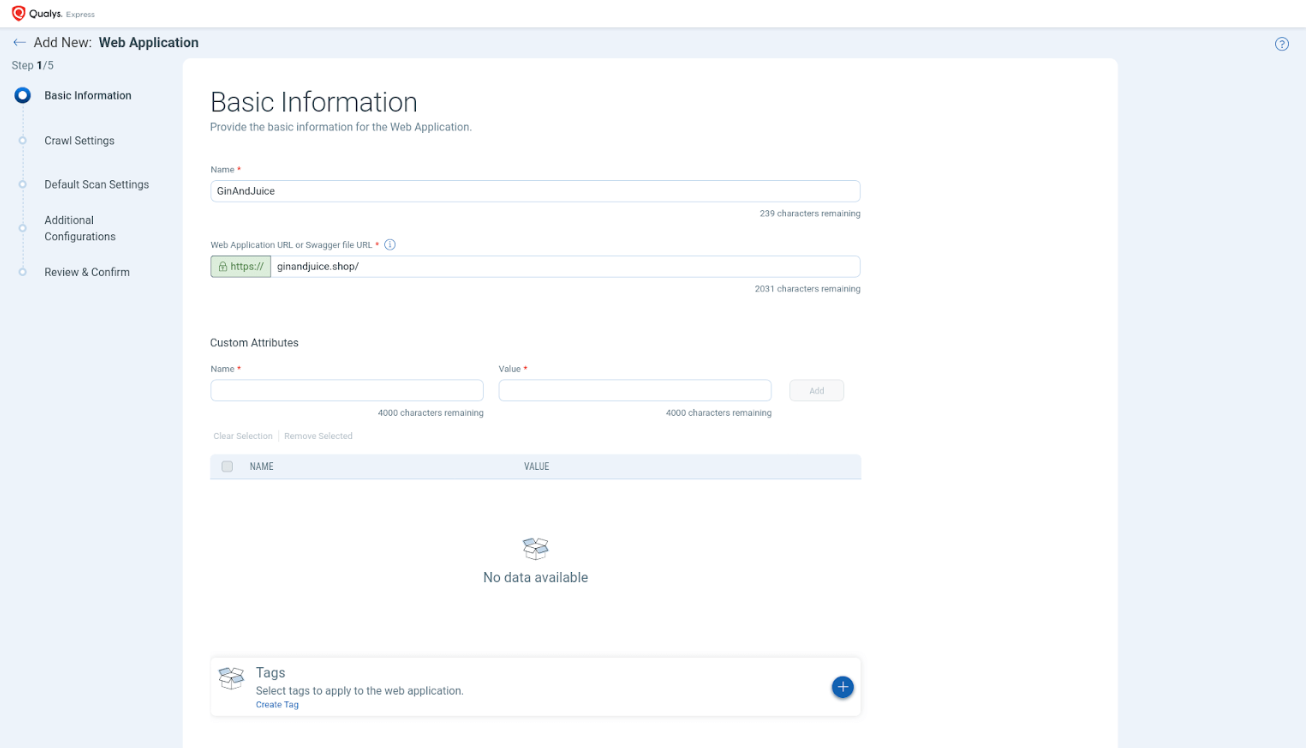
Task: Click the Custom Attributes heading
Action: [254, 342]
